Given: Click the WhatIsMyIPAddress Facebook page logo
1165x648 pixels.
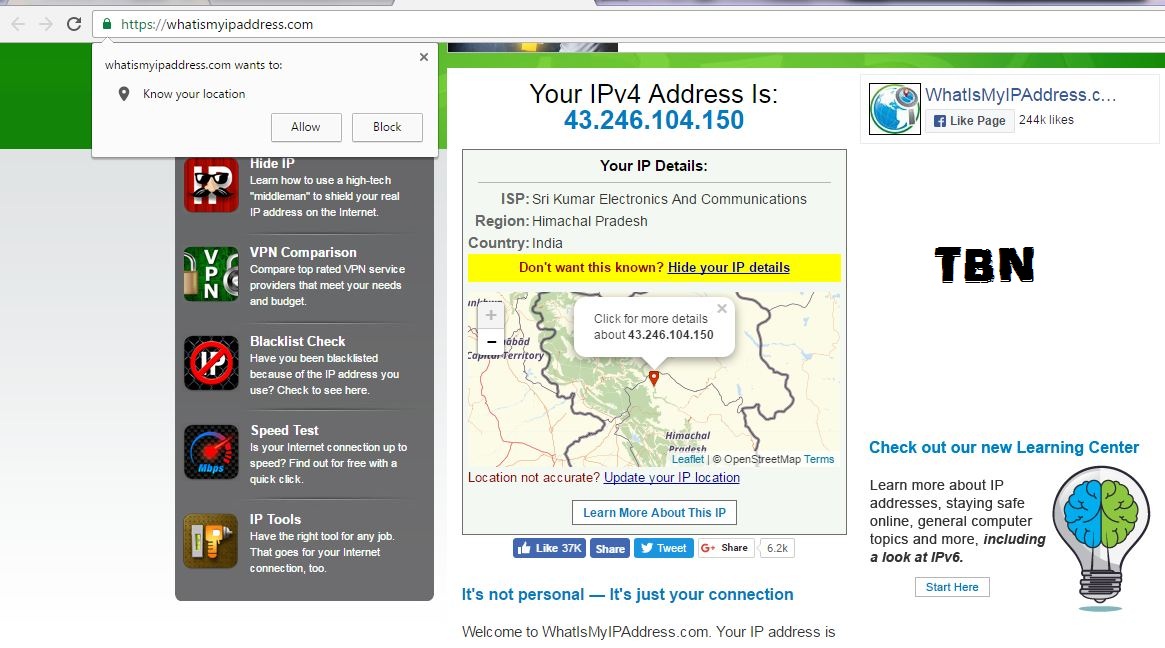Looking at the screenshot, I should [x=895, y=108].
